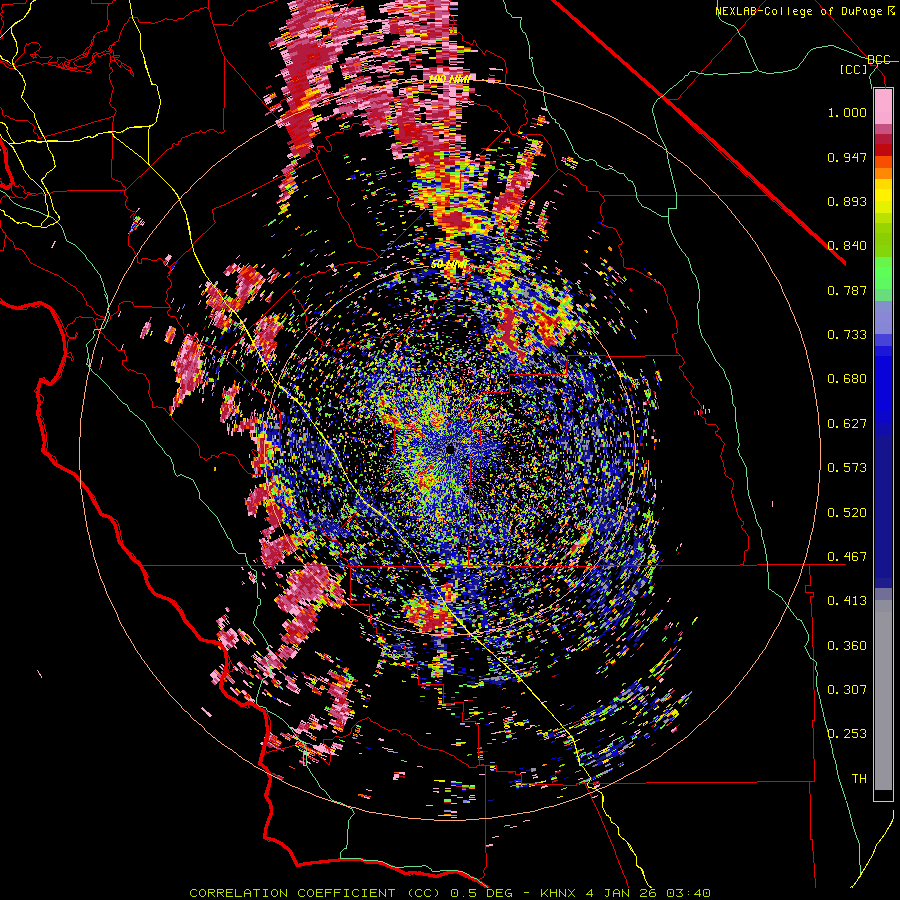Image resolution: width=900 pixels, height=900 pixels.
Task: Click the 0.467 scale value
Action: (x=847, y=557)
